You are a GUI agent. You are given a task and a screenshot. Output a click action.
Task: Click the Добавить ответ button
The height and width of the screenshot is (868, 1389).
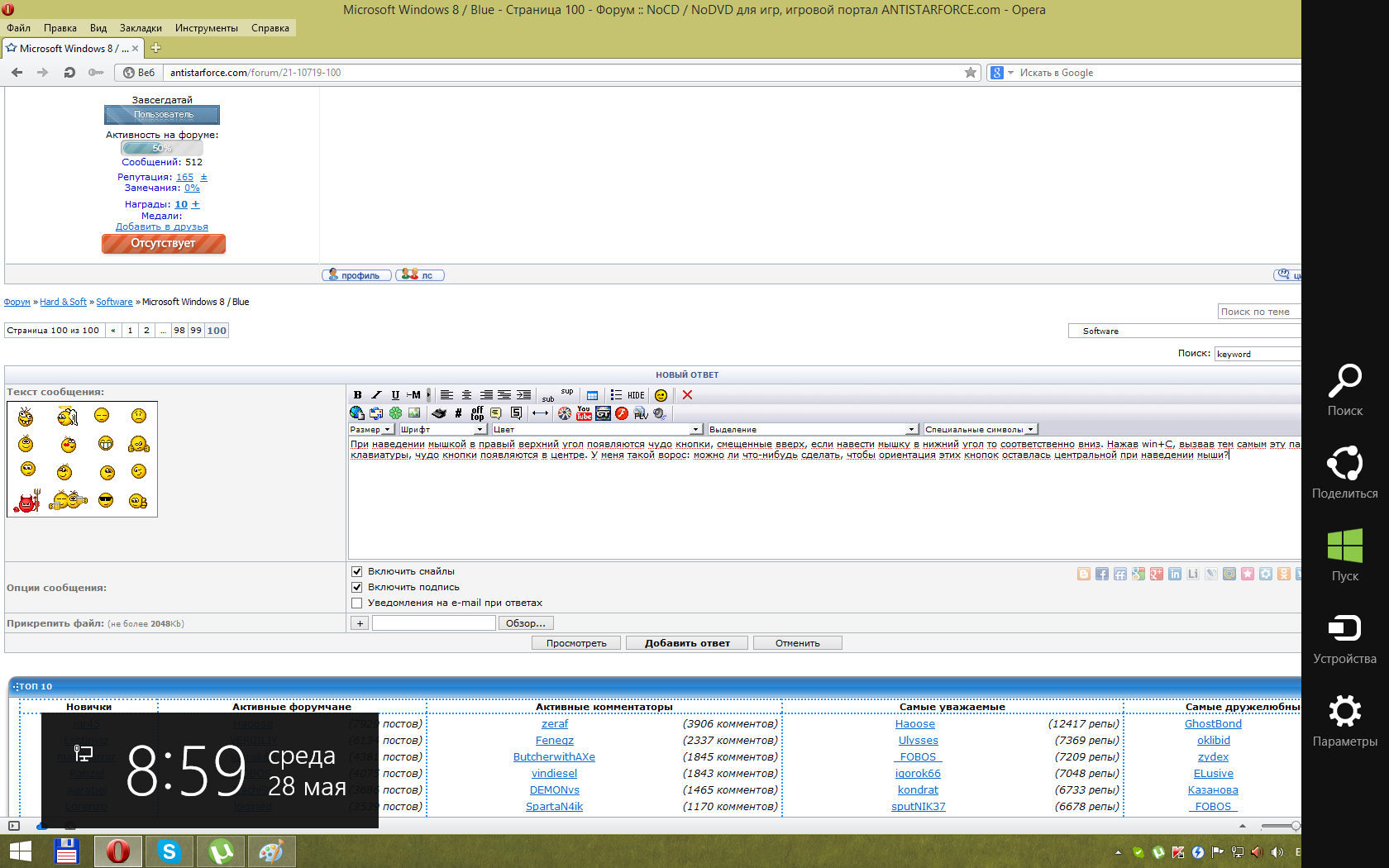(x=687, y=643)
